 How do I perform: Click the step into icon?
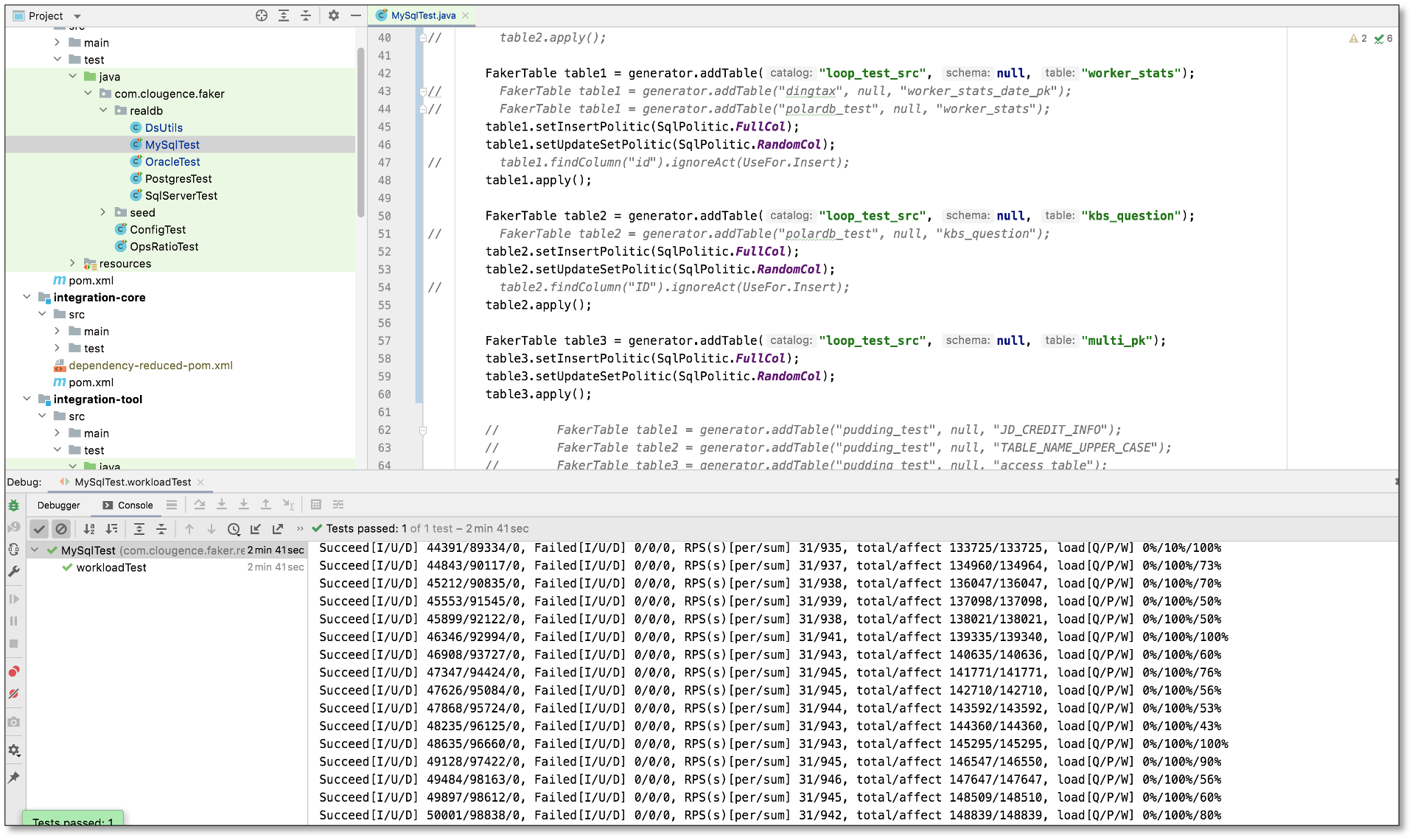(222, 505)
